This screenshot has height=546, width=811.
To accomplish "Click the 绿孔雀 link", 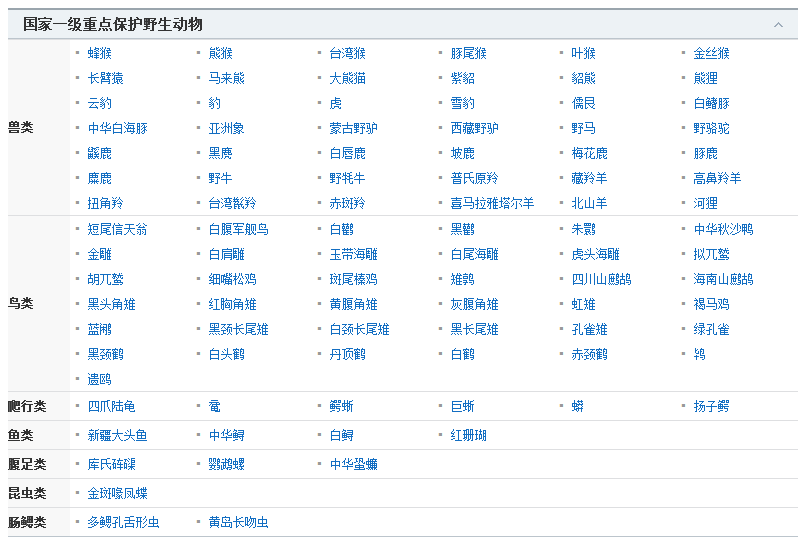I will click(x=711, y=329).
